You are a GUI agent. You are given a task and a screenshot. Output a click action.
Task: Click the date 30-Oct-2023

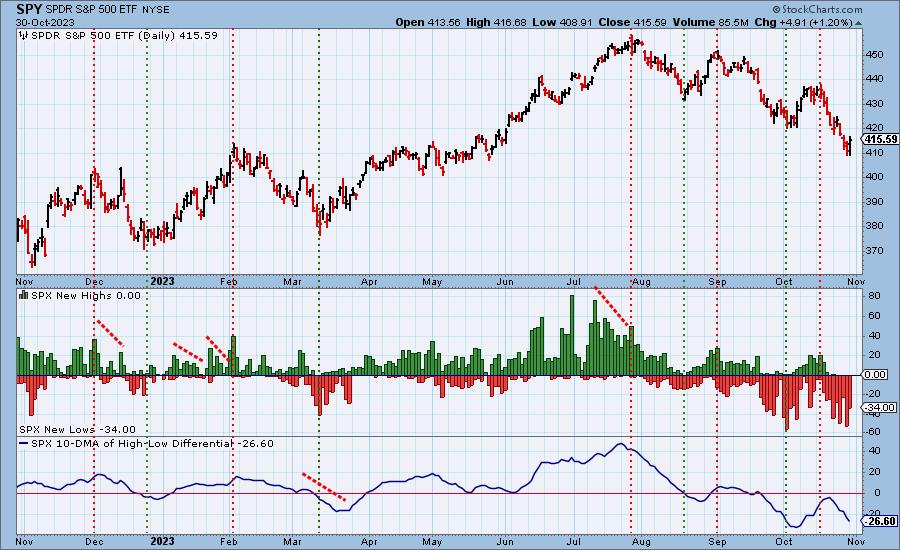tap(43, 22)
